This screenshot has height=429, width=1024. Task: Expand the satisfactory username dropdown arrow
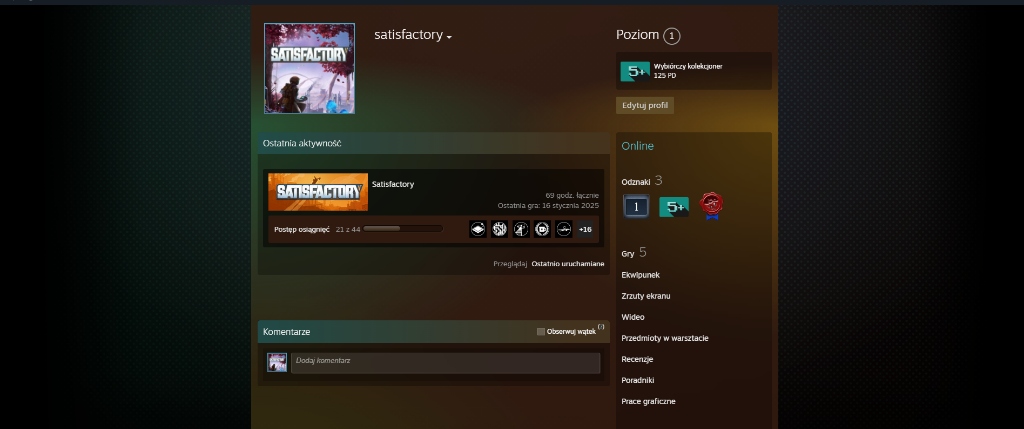tap(449, 37)
